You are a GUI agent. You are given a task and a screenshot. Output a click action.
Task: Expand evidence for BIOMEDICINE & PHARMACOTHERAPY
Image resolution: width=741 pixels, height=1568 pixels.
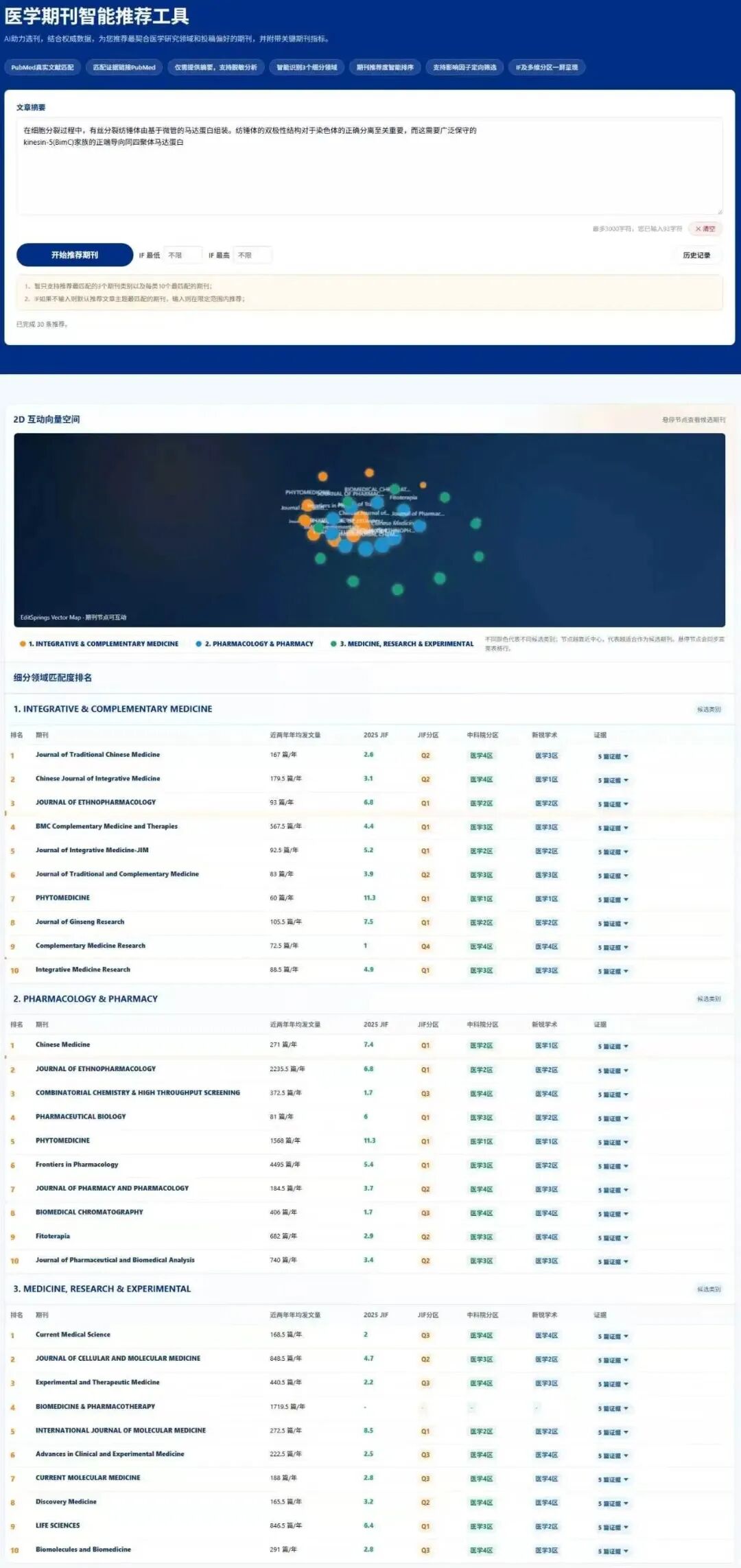(x=613, y=1408)
